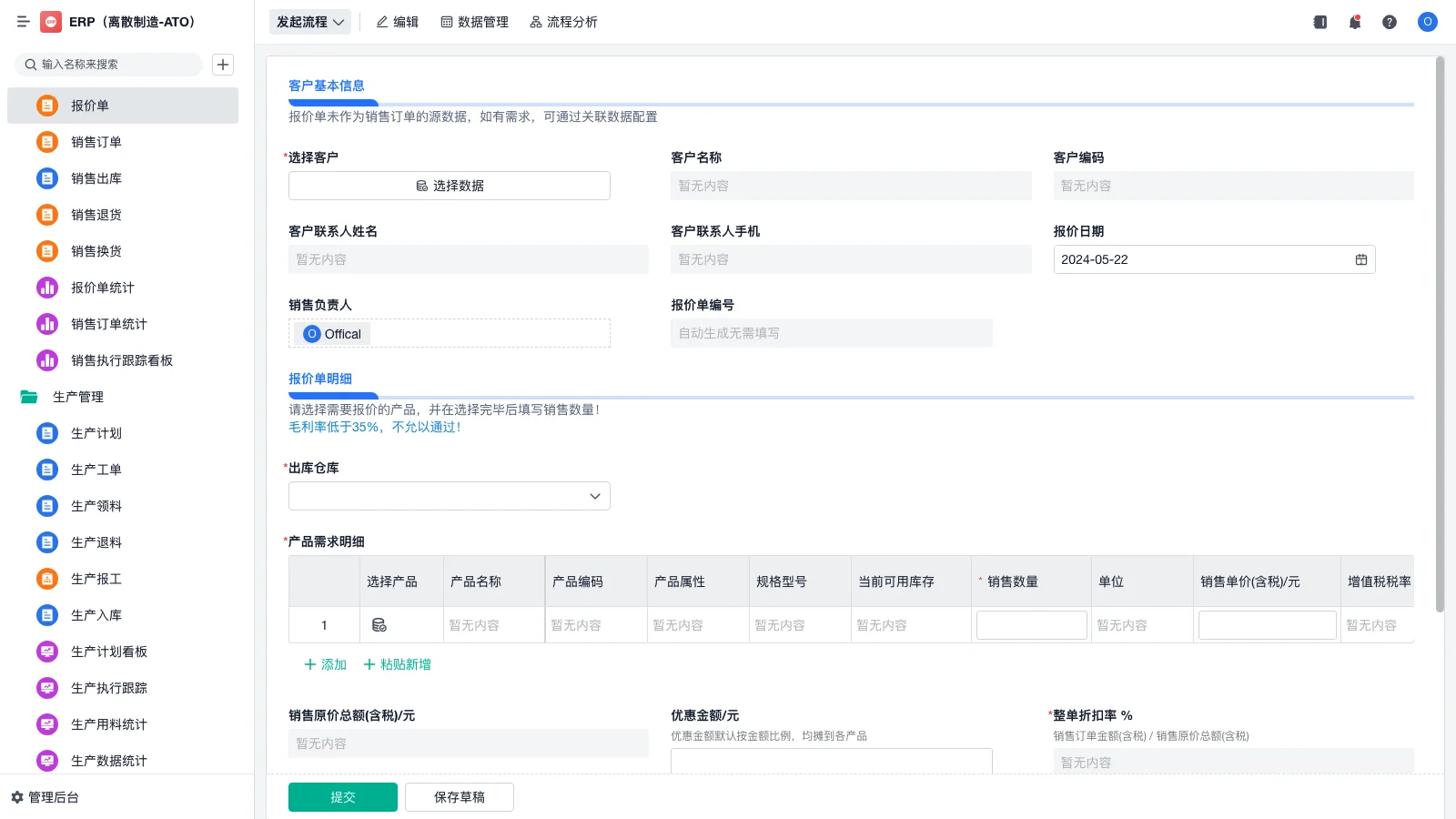Open 销售退货 form icon

47,215
